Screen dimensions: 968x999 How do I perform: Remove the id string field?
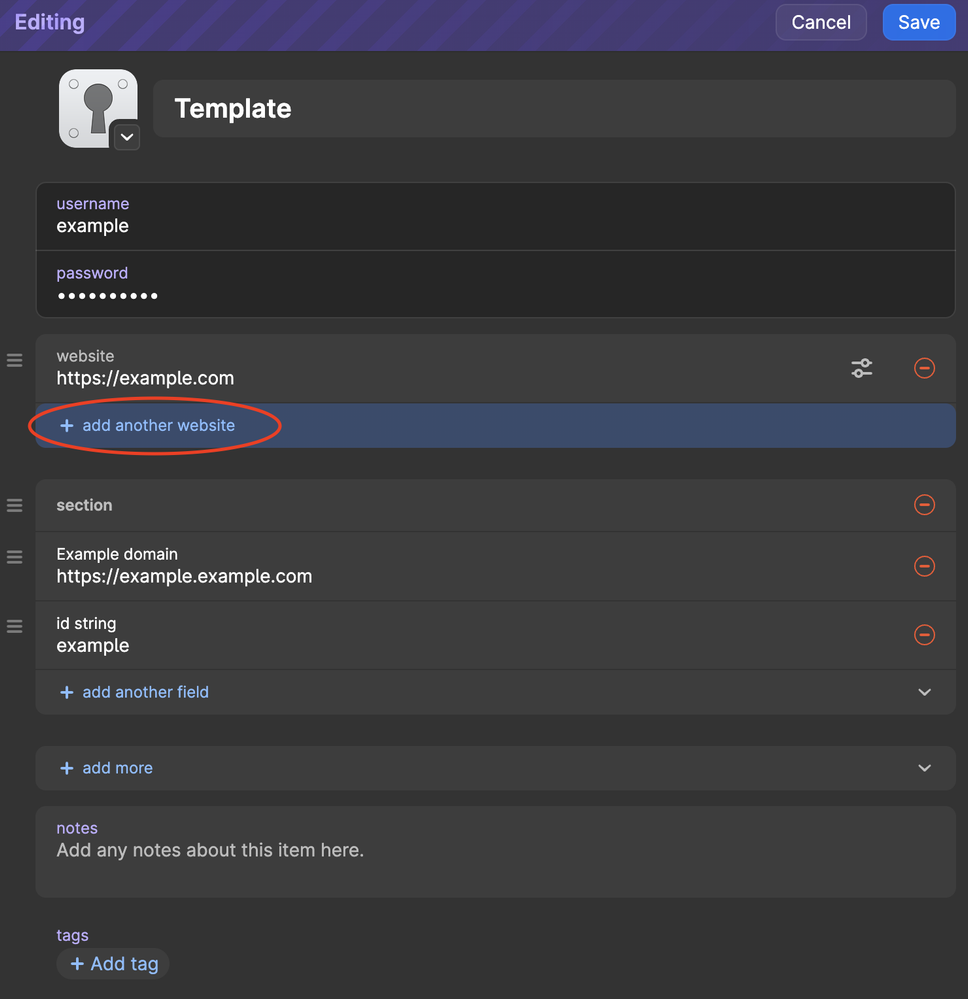pos(924,635)
